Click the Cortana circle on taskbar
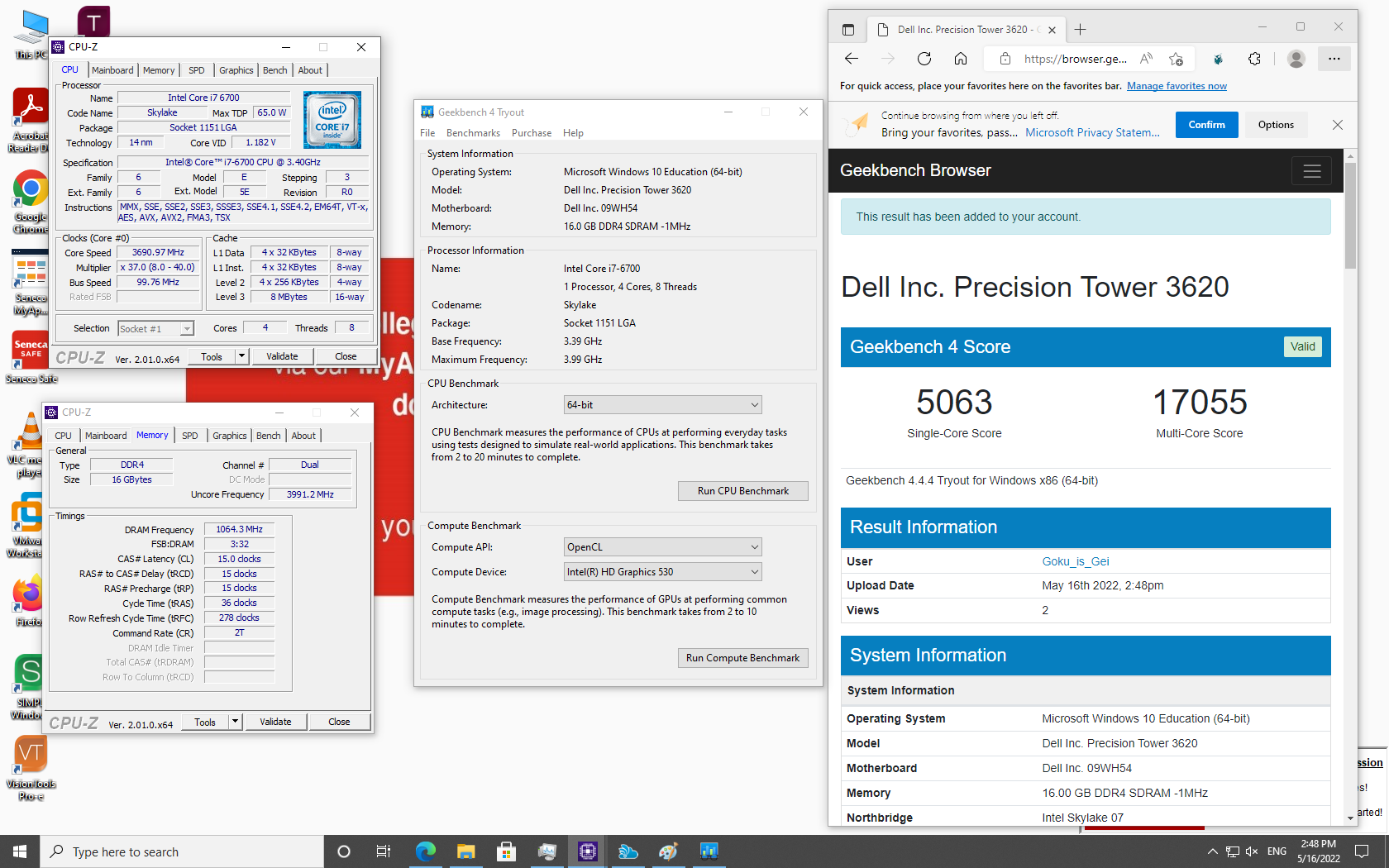The width and height of the screenshot is (1389, 868). click(x=344, y=851)
